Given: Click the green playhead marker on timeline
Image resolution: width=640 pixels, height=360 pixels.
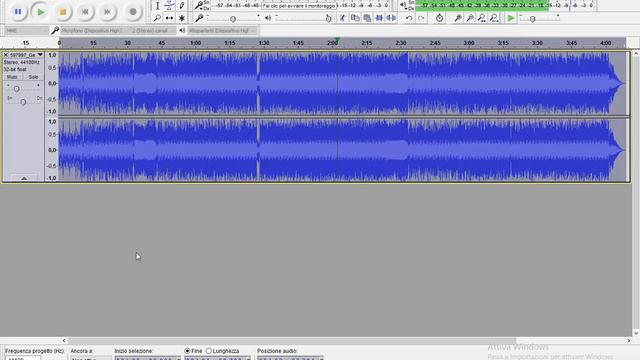Looking at the screenshot, I should (338, 40).
